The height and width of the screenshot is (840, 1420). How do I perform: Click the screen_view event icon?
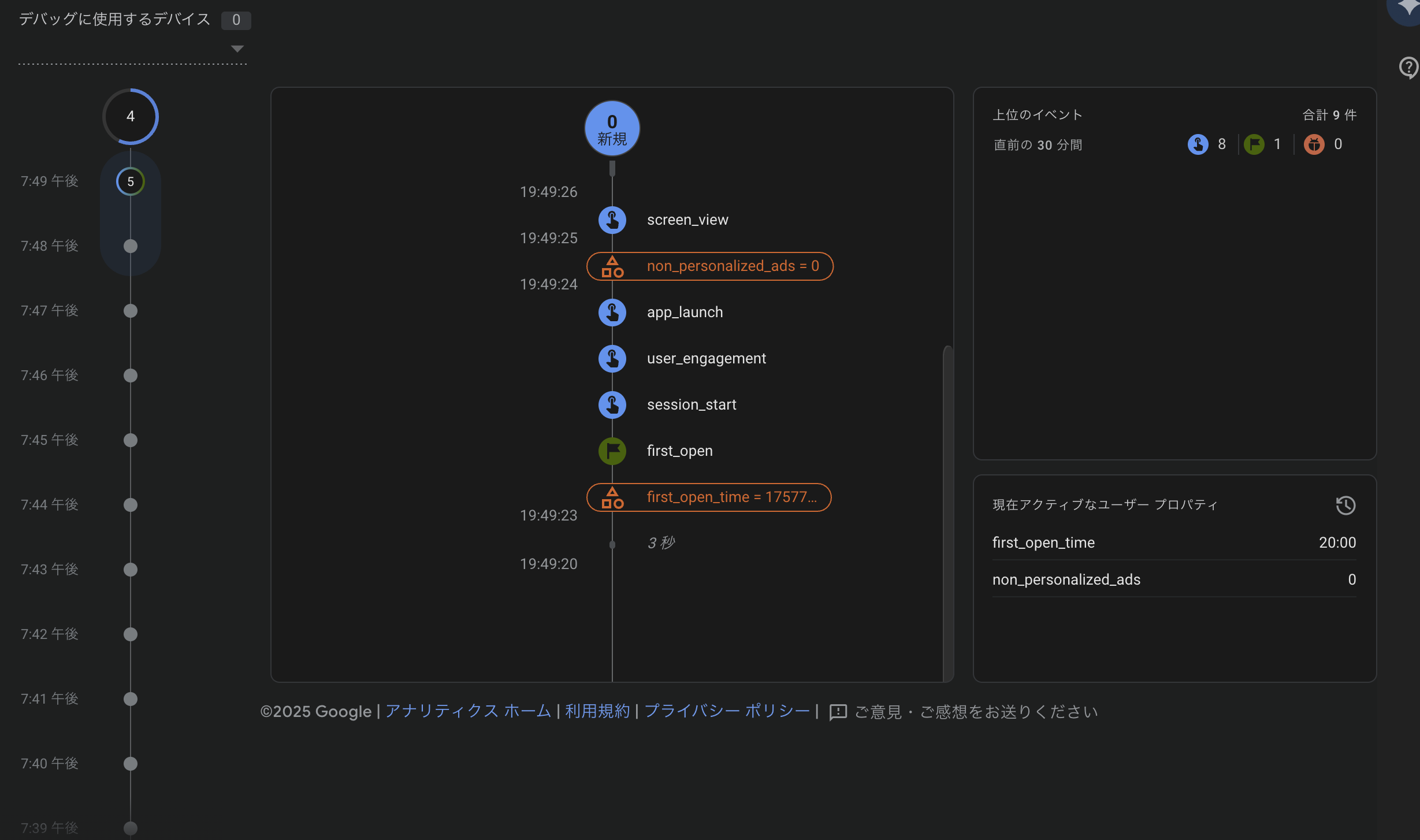pos(612,220)
